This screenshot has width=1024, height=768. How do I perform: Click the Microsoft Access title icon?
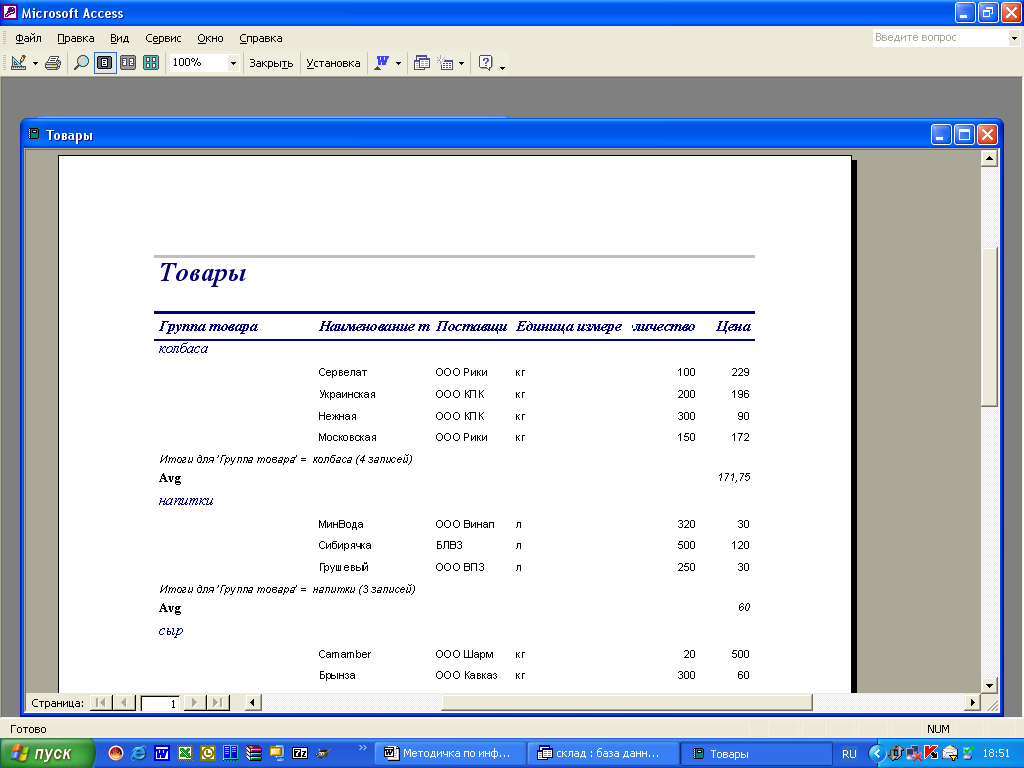10,12
